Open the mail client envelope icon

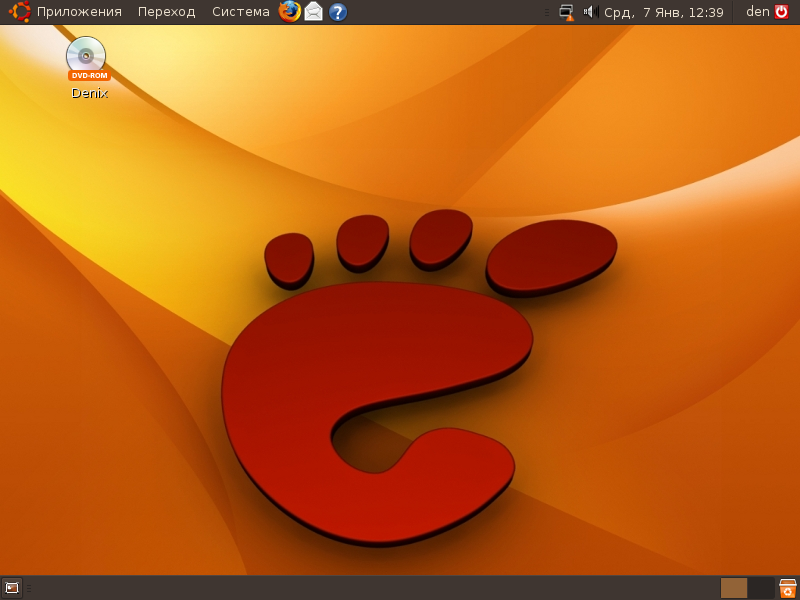pos(313,12)
